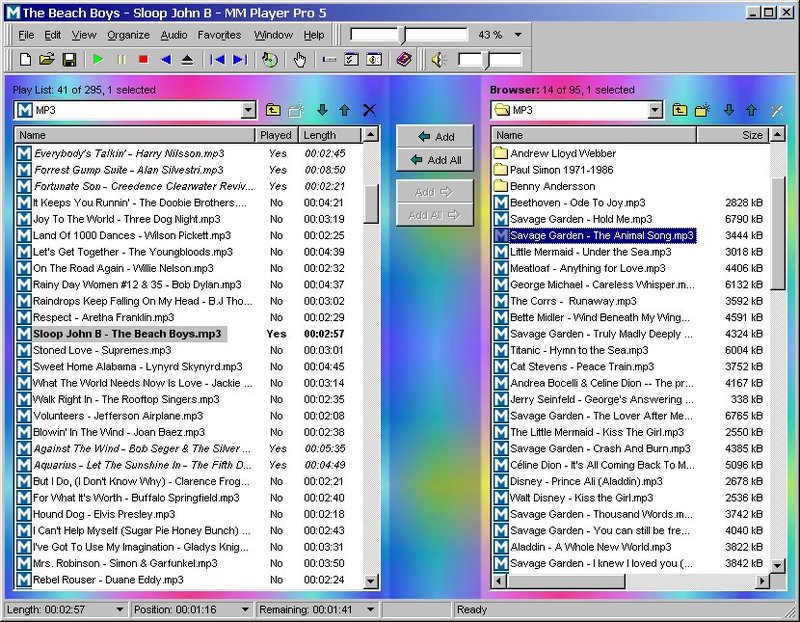
Task: Open the View menu
Action: click(x=84, y=35)
